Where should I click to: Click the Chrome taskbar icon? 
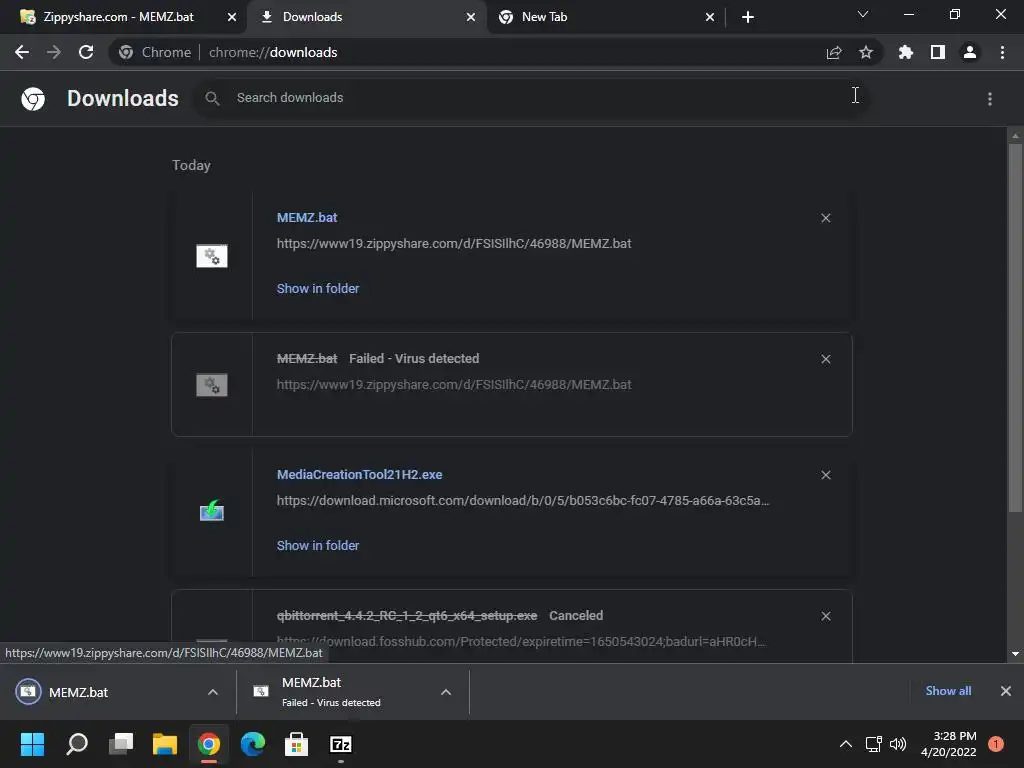209,744
